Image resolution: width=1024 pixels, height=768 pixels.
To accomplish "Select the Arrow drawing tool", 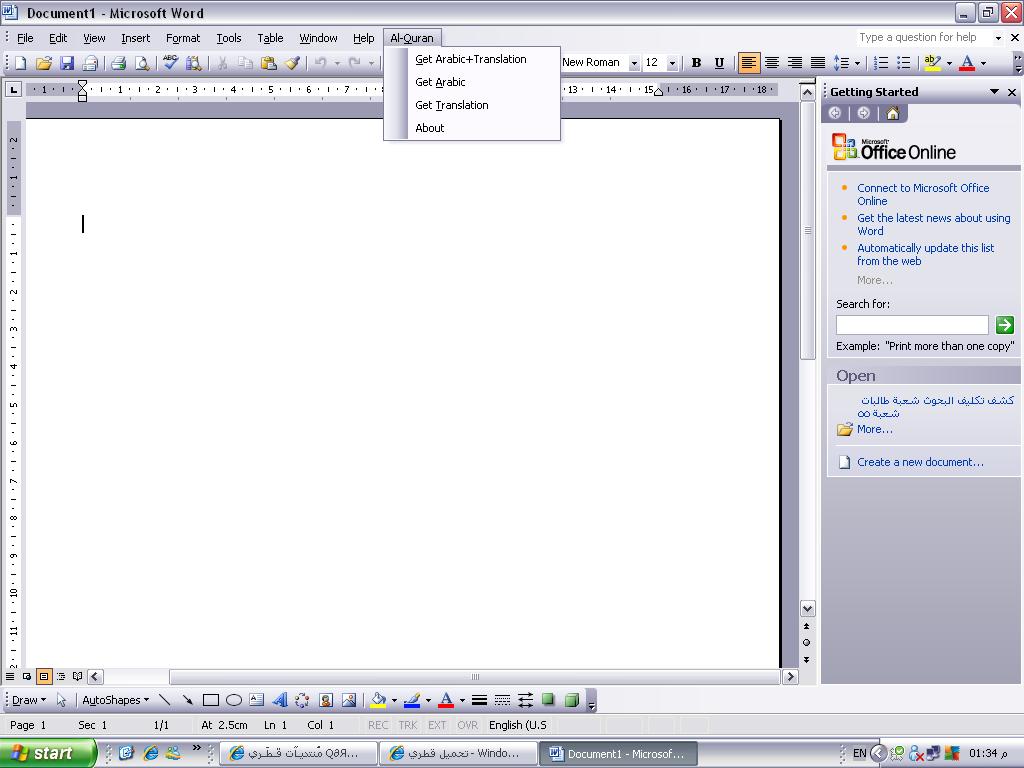I will (187, 700).
